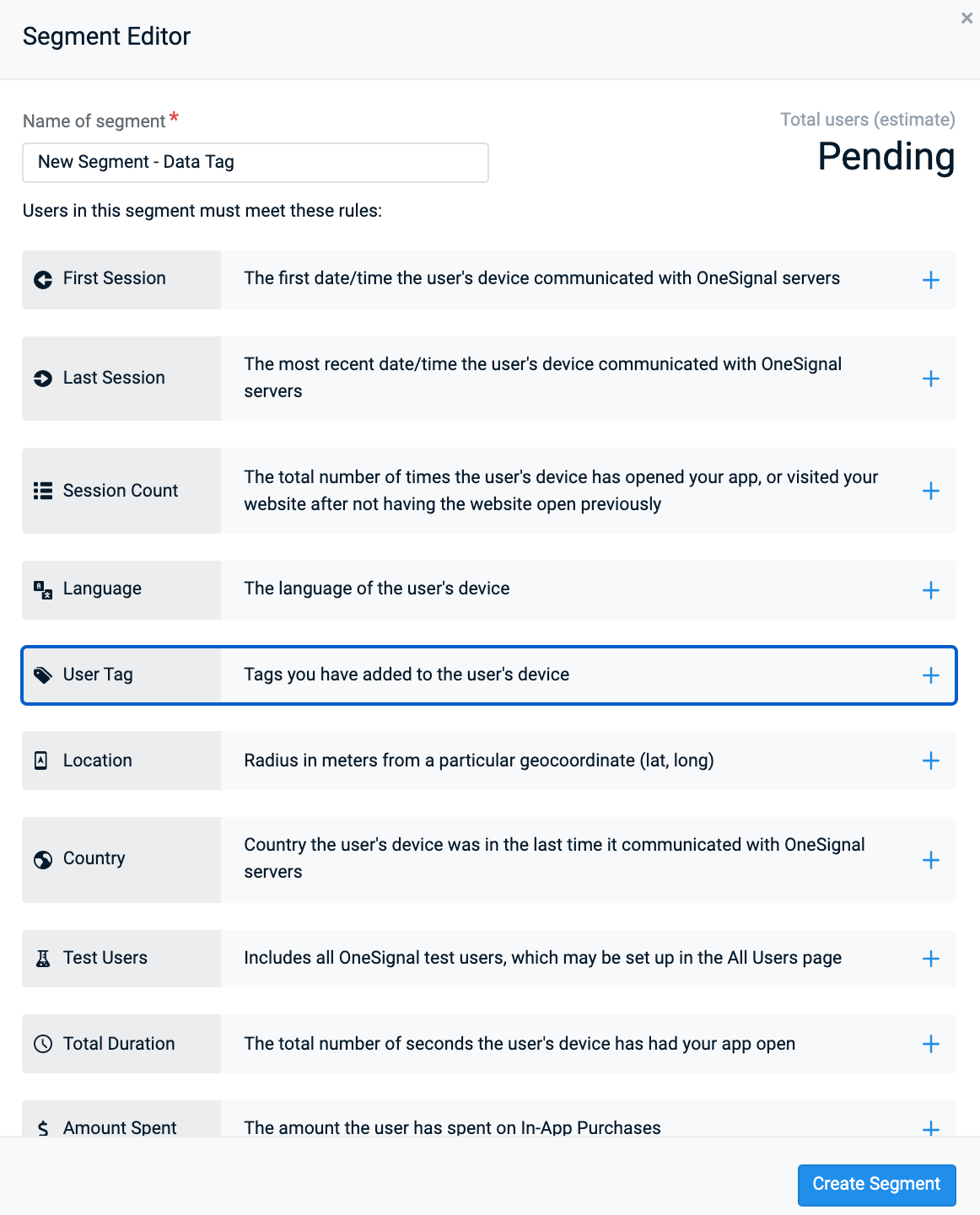Click the First Session arrow icon
The height and width of the screenshot is (1215, 980).
click(x=43, y=280)
